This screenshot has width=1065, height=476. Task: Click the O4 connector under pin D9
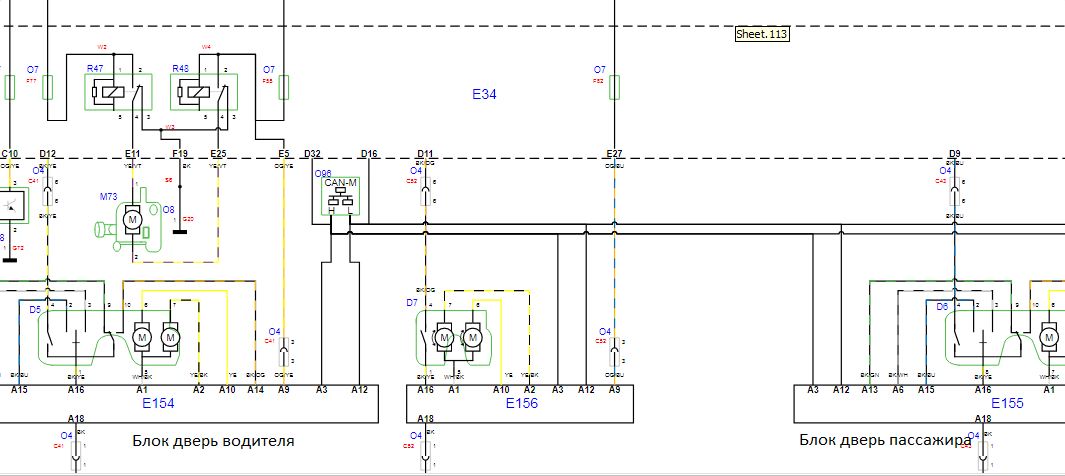955,191
